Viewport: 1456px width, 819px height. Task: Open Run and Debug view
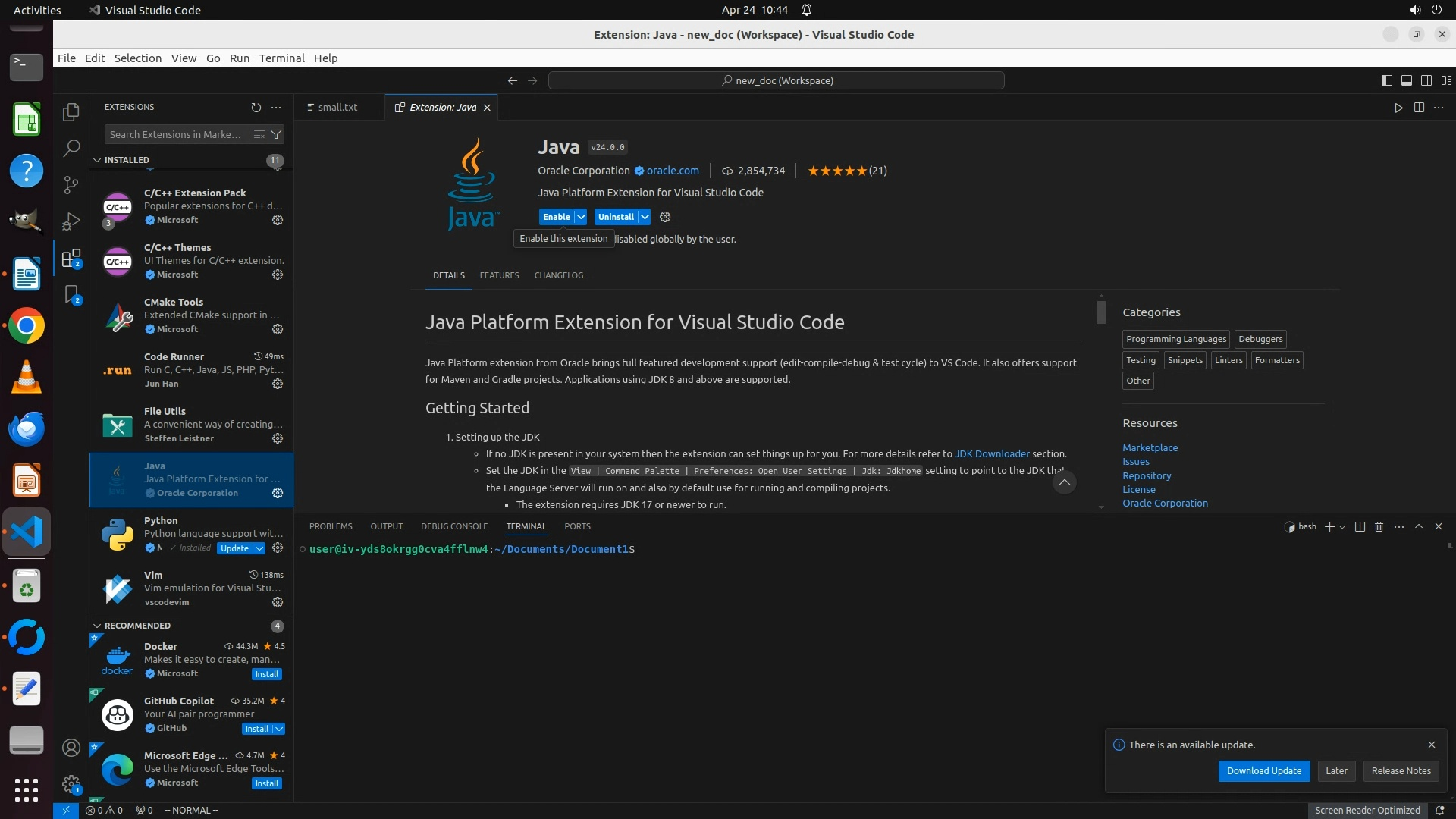tap(71, 221)
